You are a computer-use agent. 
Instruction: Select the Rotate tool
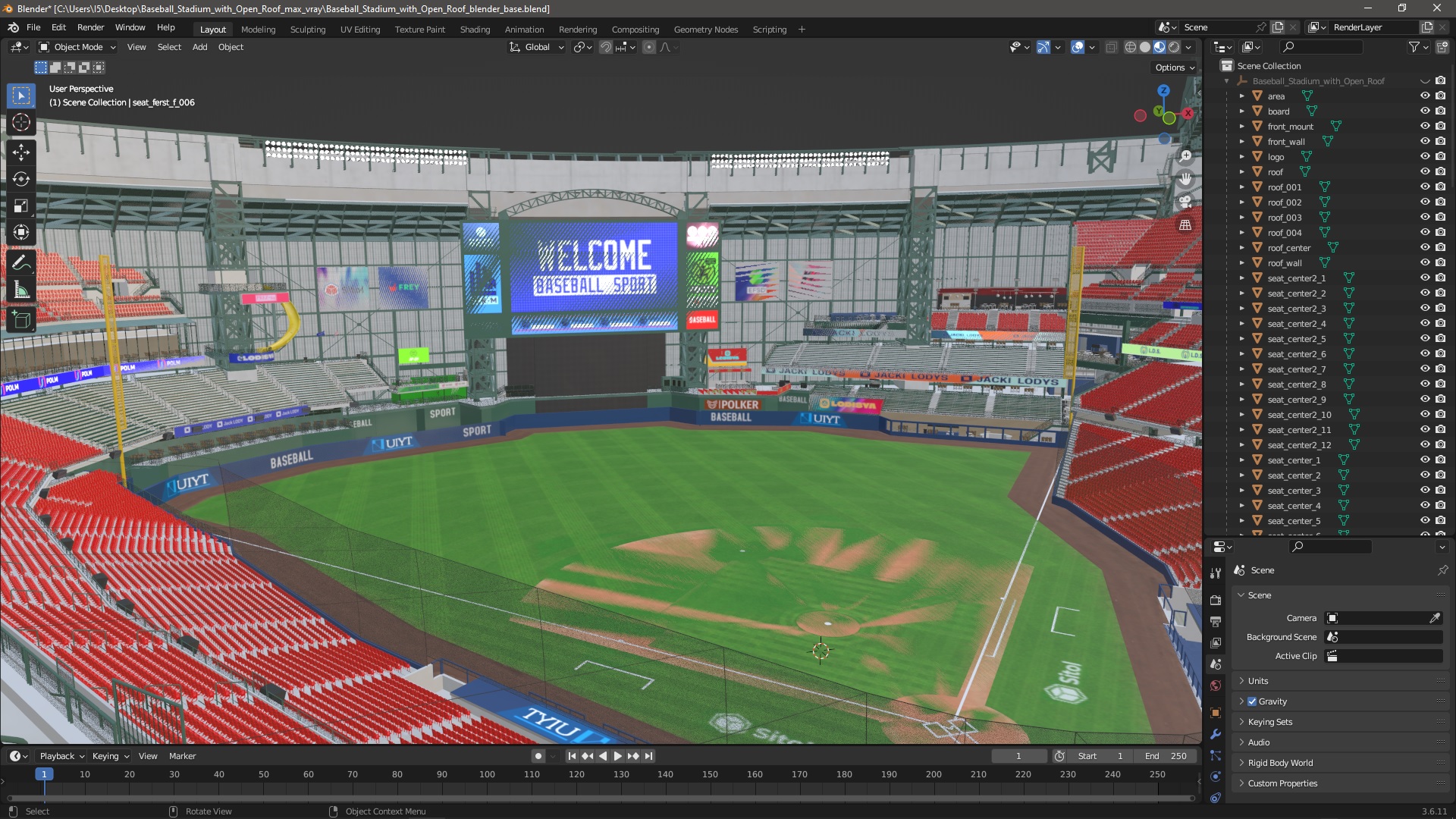tap(21, 179)
